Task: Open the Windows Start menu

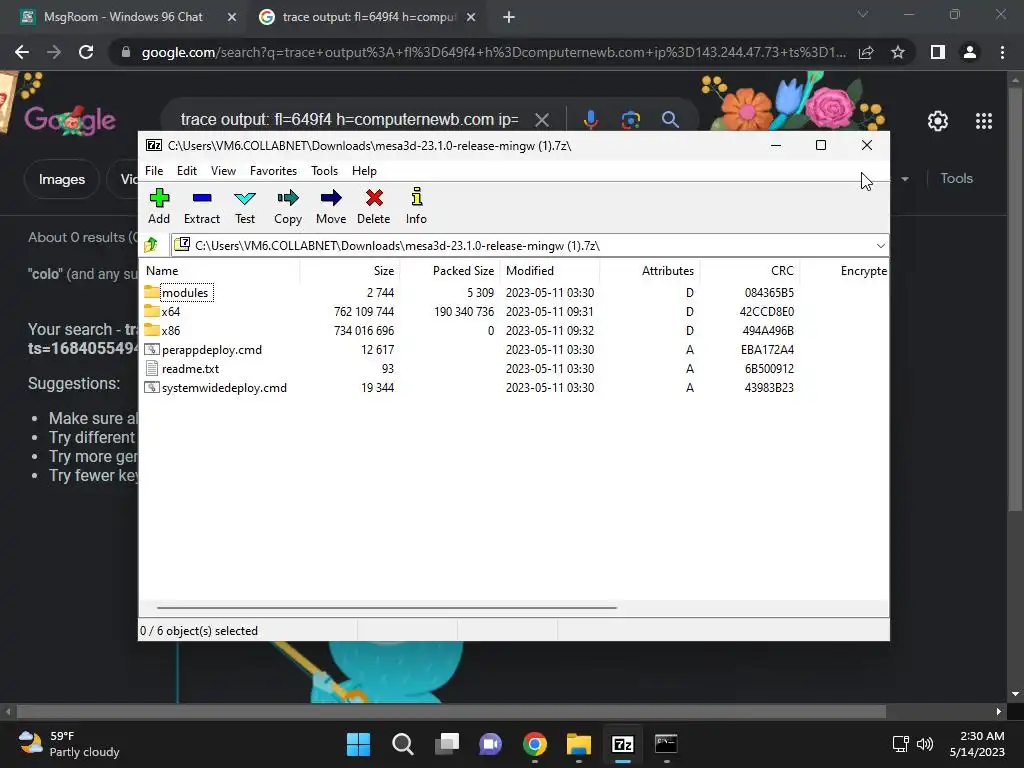Action: point(358,744)
